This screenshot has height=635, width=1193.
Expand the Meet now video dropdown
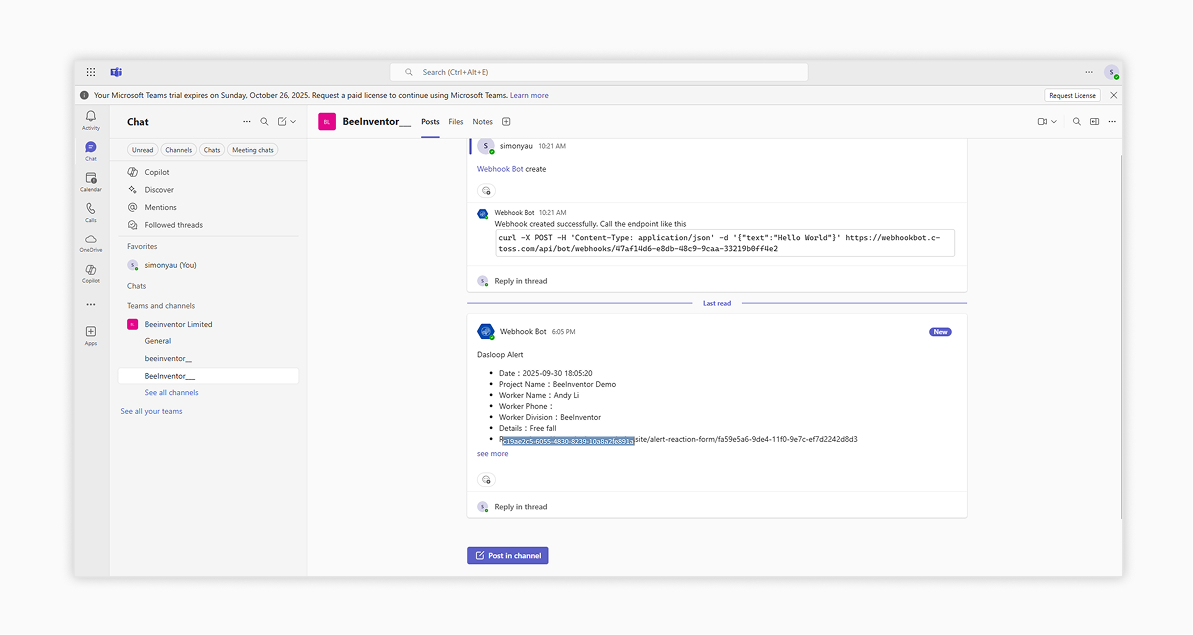(x=1053, y=122)
